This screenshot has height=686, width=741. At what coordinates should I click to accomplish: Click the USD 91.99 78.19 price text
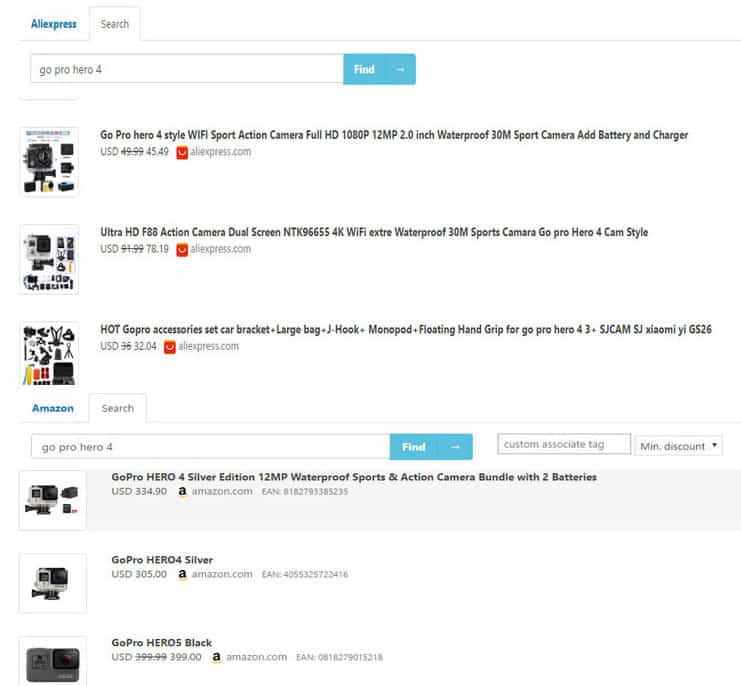(x=134, y=249)
